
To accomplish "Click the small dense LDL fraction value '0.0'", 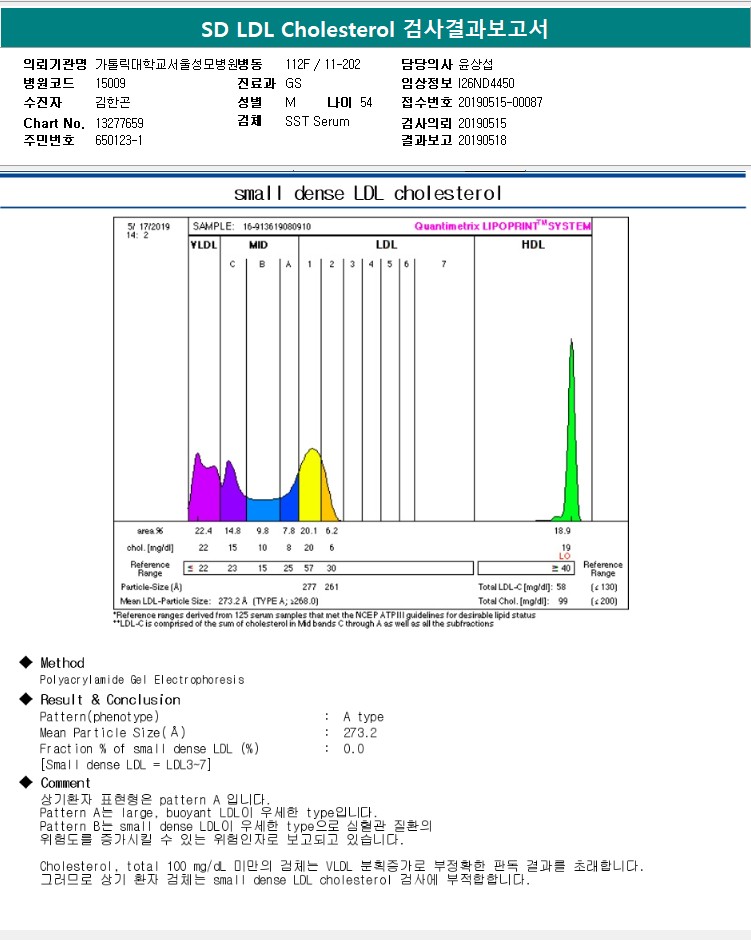I will [354, 749].
